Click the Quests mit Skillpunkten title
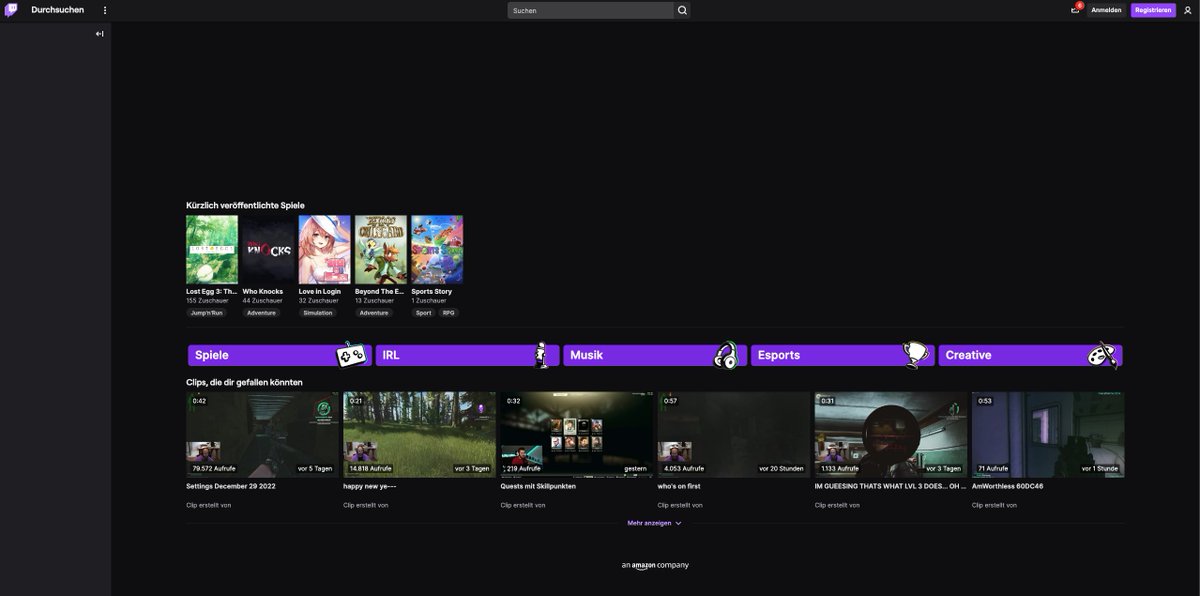This screenshot has height=596, width=1200. point(538,486)
